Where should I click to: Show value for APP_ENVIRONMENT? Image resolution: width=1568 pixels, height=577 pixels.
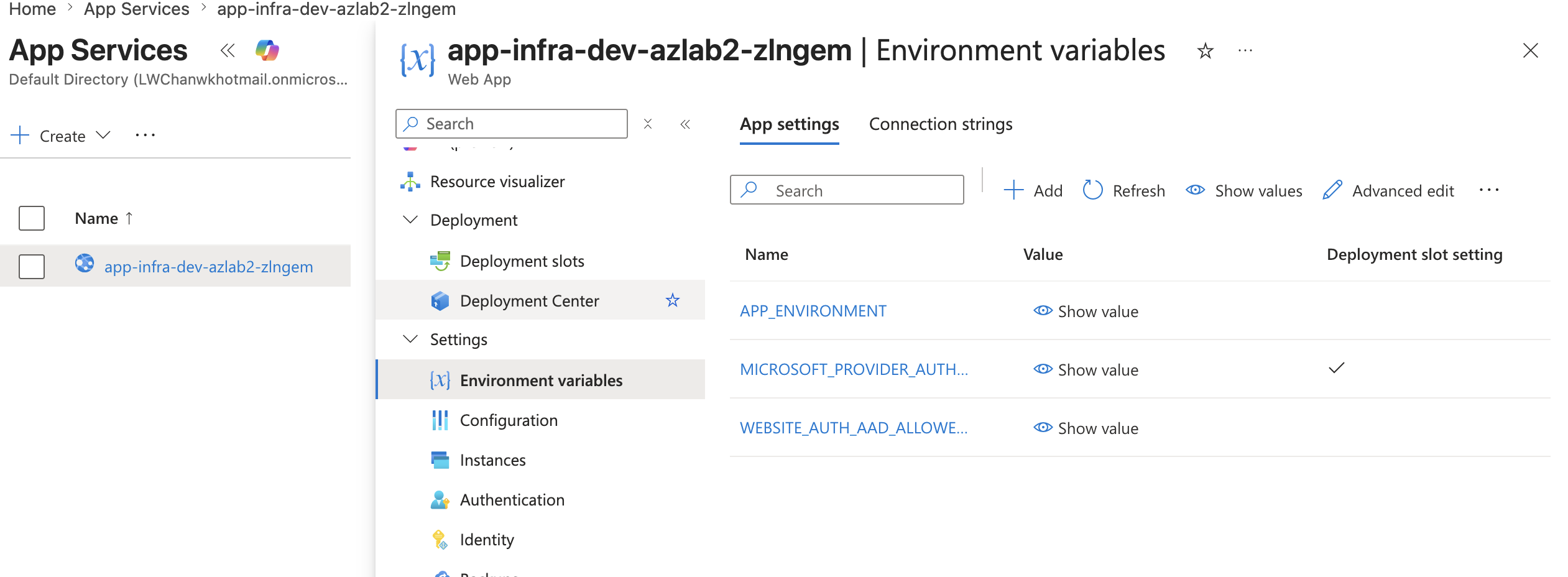(x=1086, y=312)
